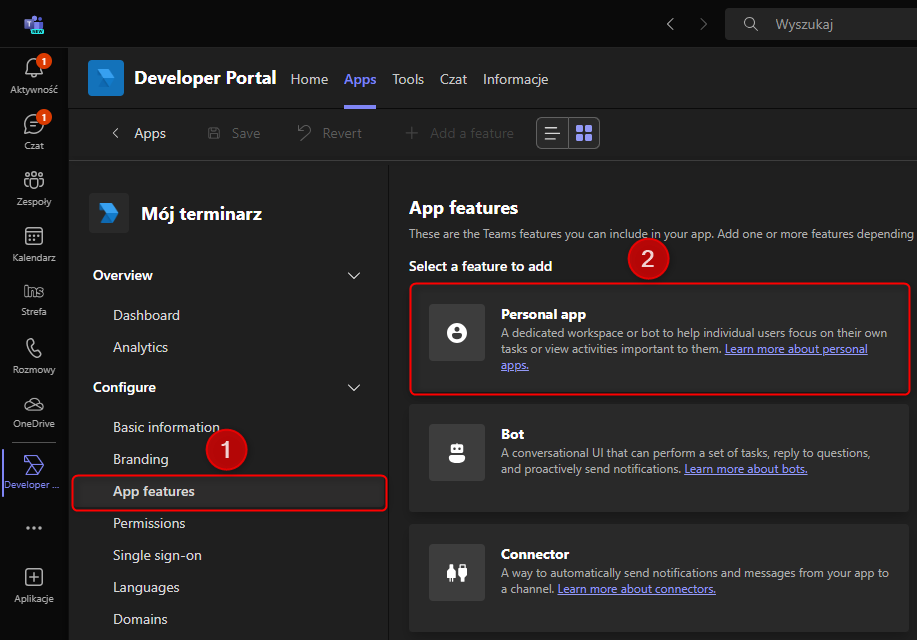This screenshot has width=917, height=640.
Task: Open the Home tab
Action: tap(309, 79)
